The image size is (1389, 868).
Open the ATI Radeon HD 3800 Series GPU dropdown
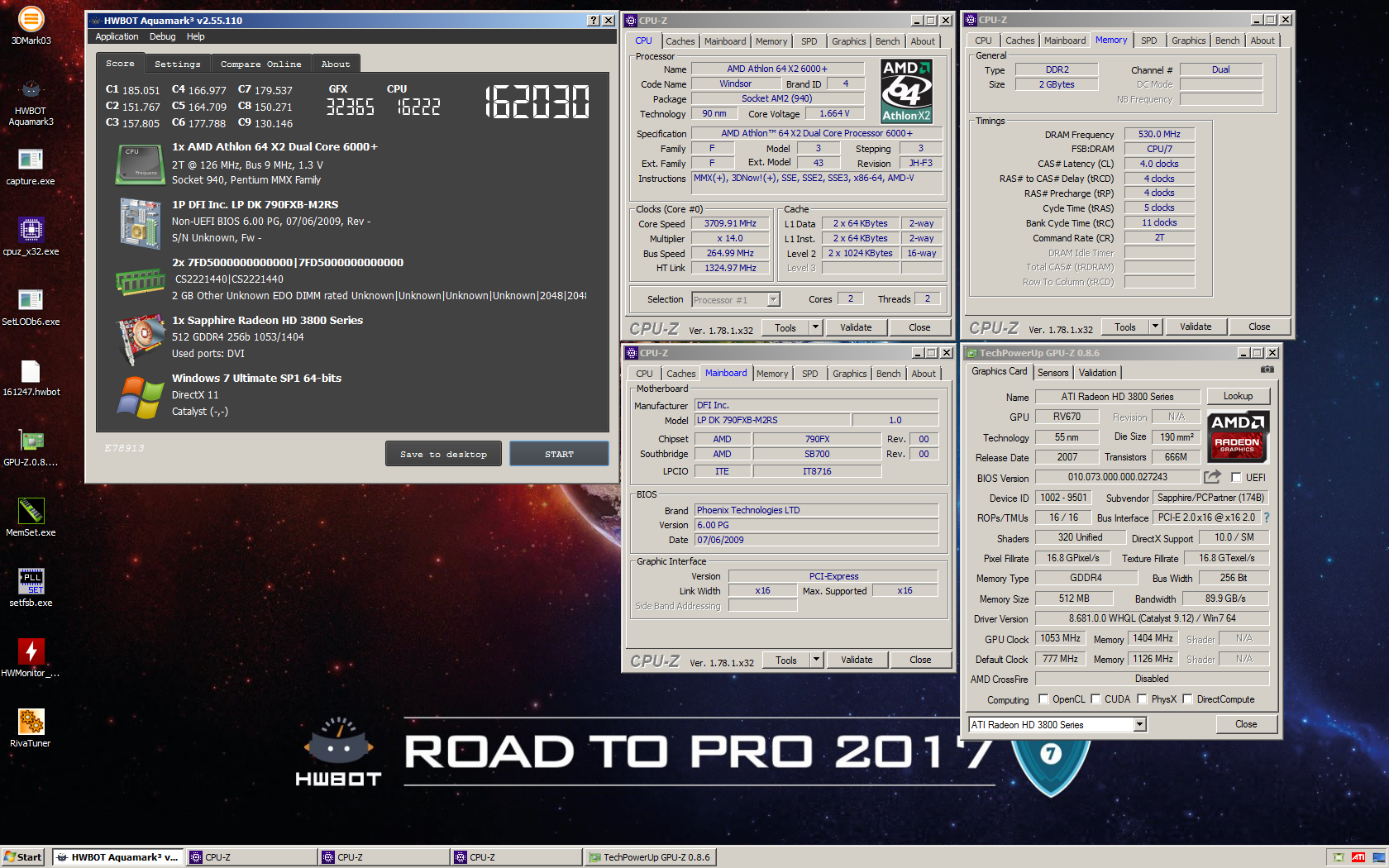pyautogui.click(x=1139, y=724)
